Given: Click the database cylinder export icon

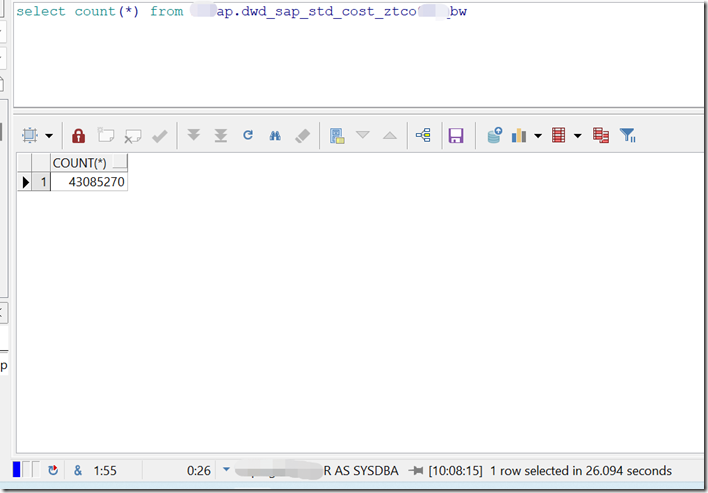Looking at the screenshot, I should click(494, 135).
